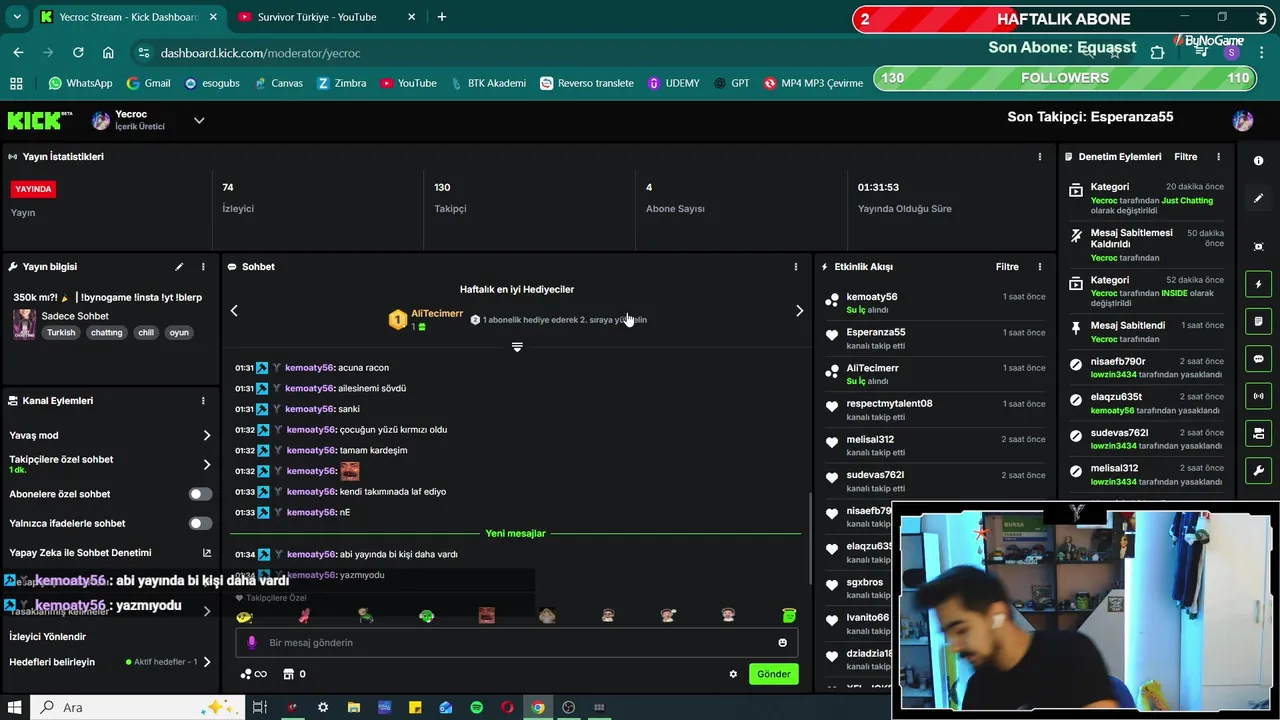The width and height of the screenshot is (1280, 720).
Task: Toggle the camera panel icon in right sidebar
Action: click(1258, 433)
